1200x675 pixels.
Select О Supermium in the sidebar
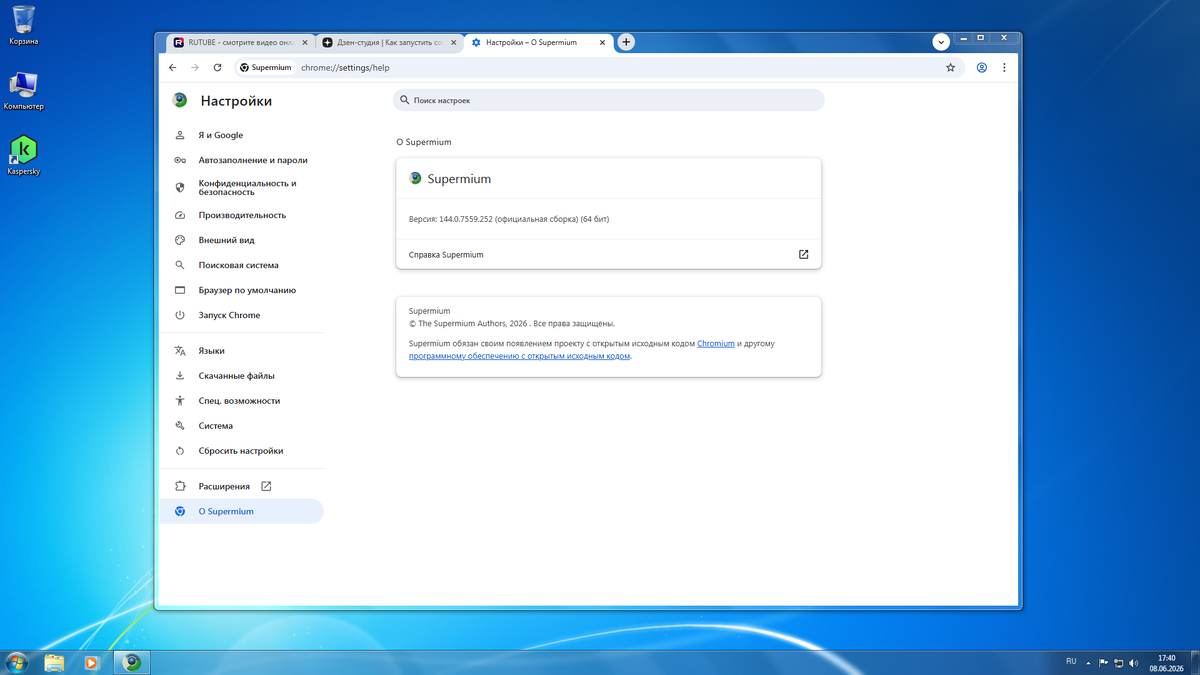tap(242, 511)
